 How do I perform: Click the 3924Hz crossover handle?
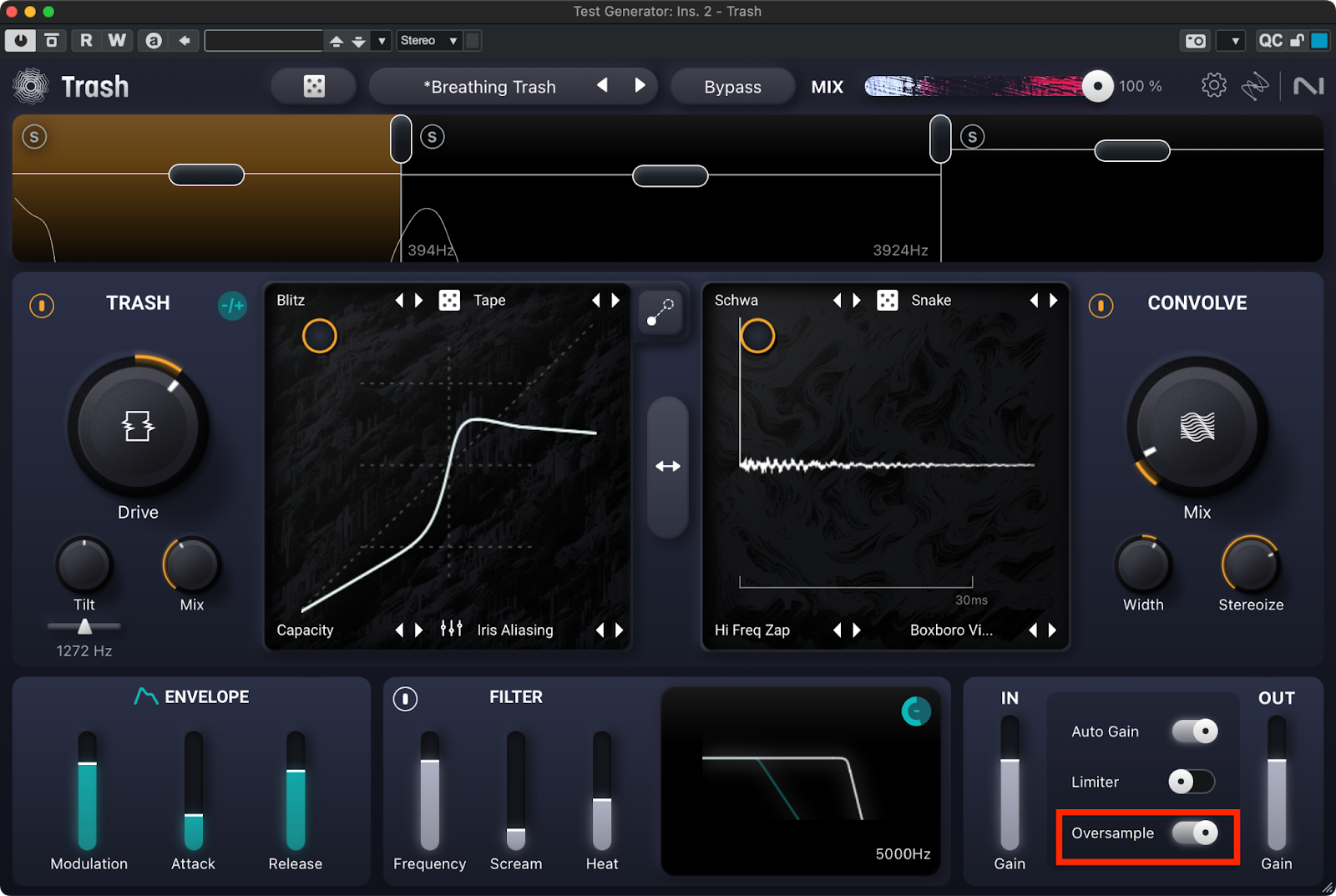pyautogui.click(x=940, y=139)
